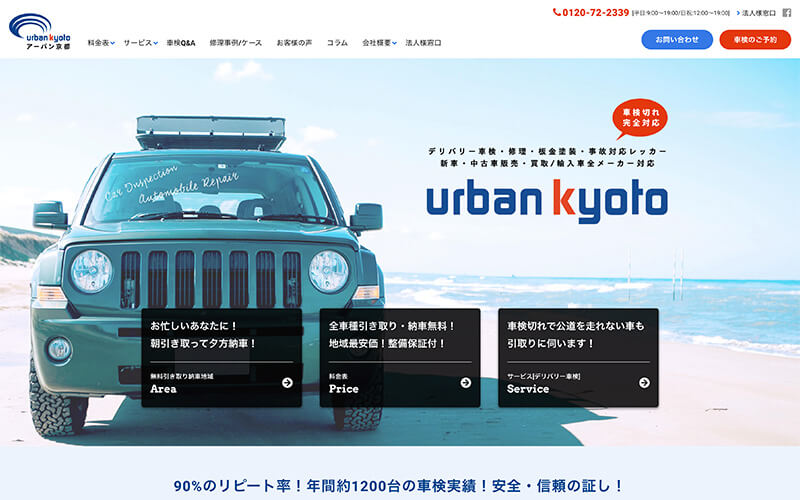Image resolution: width=800 pixels, height=500 pixels.
Task: Click the urban kyoto header logo
Action: [x=40, y=31]
